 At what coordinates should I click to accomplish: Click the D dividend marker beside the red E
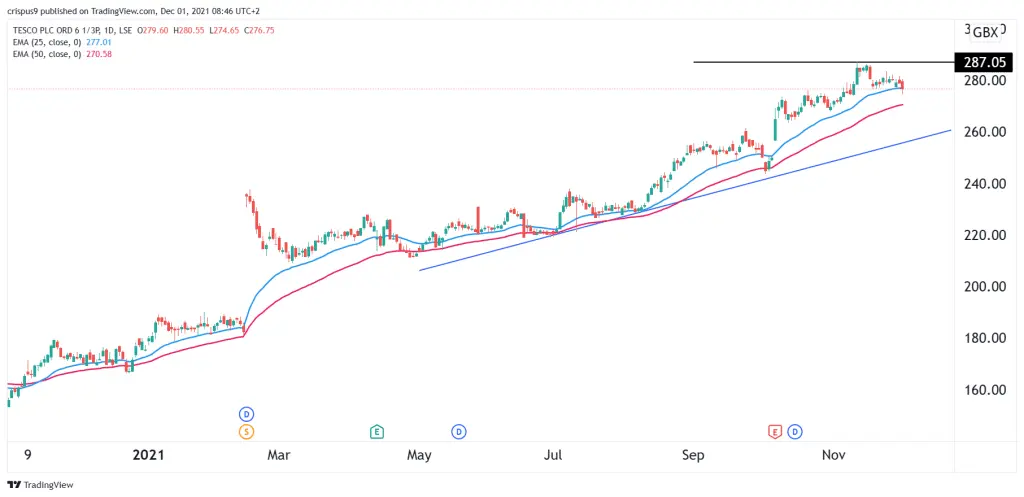[x=795, y=432]
